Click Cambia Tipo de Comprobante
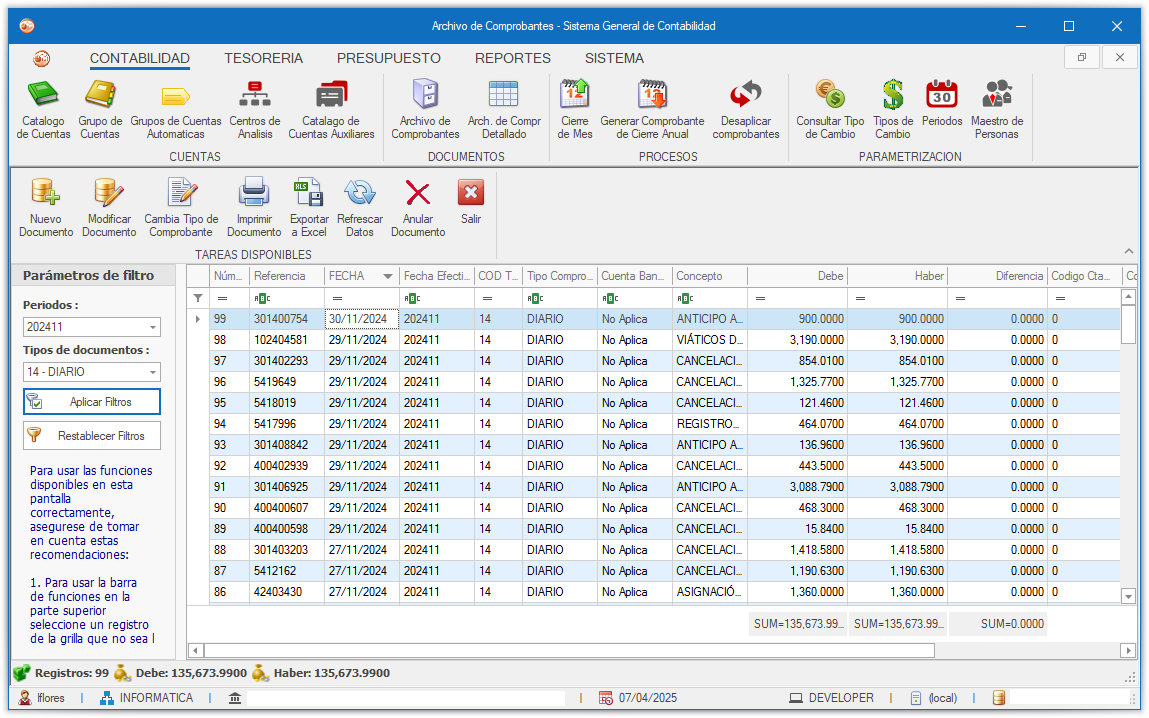 181,208
